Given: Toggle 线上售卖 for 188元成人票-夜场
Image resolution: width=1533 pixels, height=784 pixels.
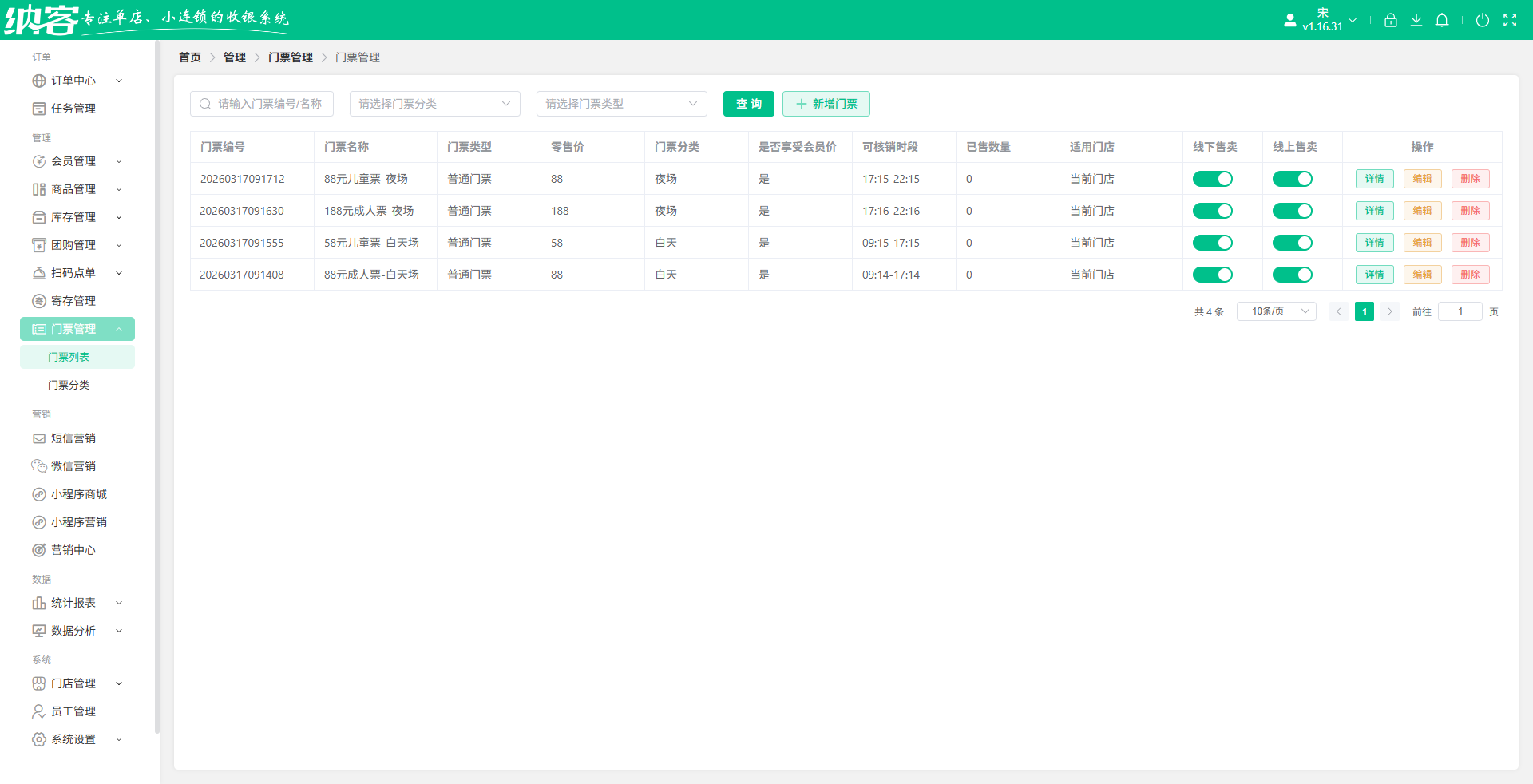Looking at the screenshot, I should 1293,211.
